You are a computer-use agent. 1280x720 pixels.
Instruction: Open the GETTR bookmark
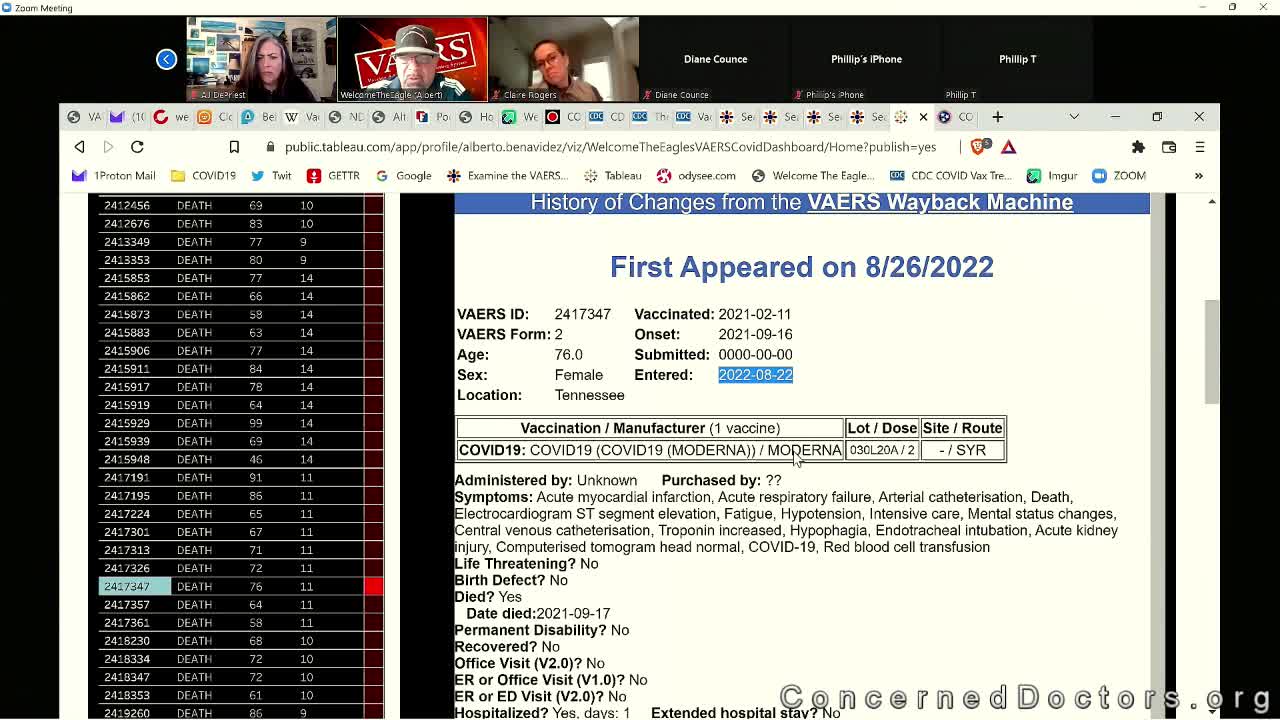click(x=333, y=176)
